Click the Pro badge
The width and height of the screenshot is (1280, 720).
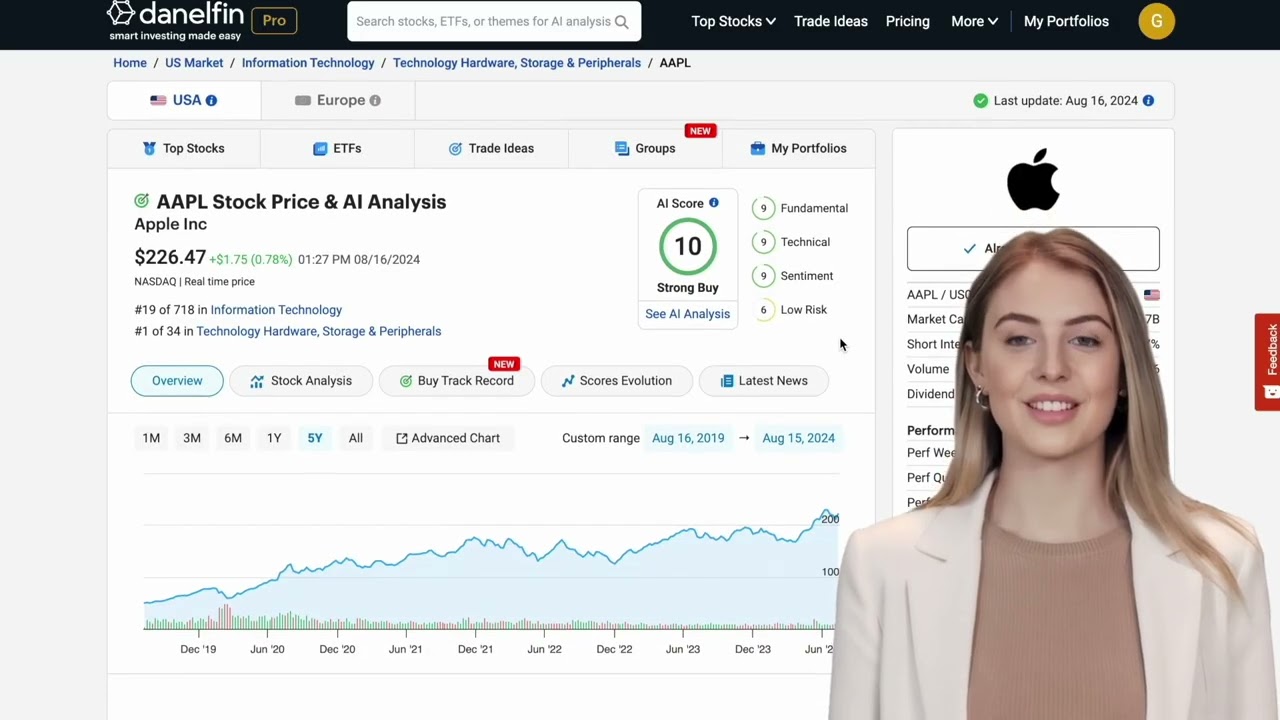pyautogui.click(x=274, y=20)
